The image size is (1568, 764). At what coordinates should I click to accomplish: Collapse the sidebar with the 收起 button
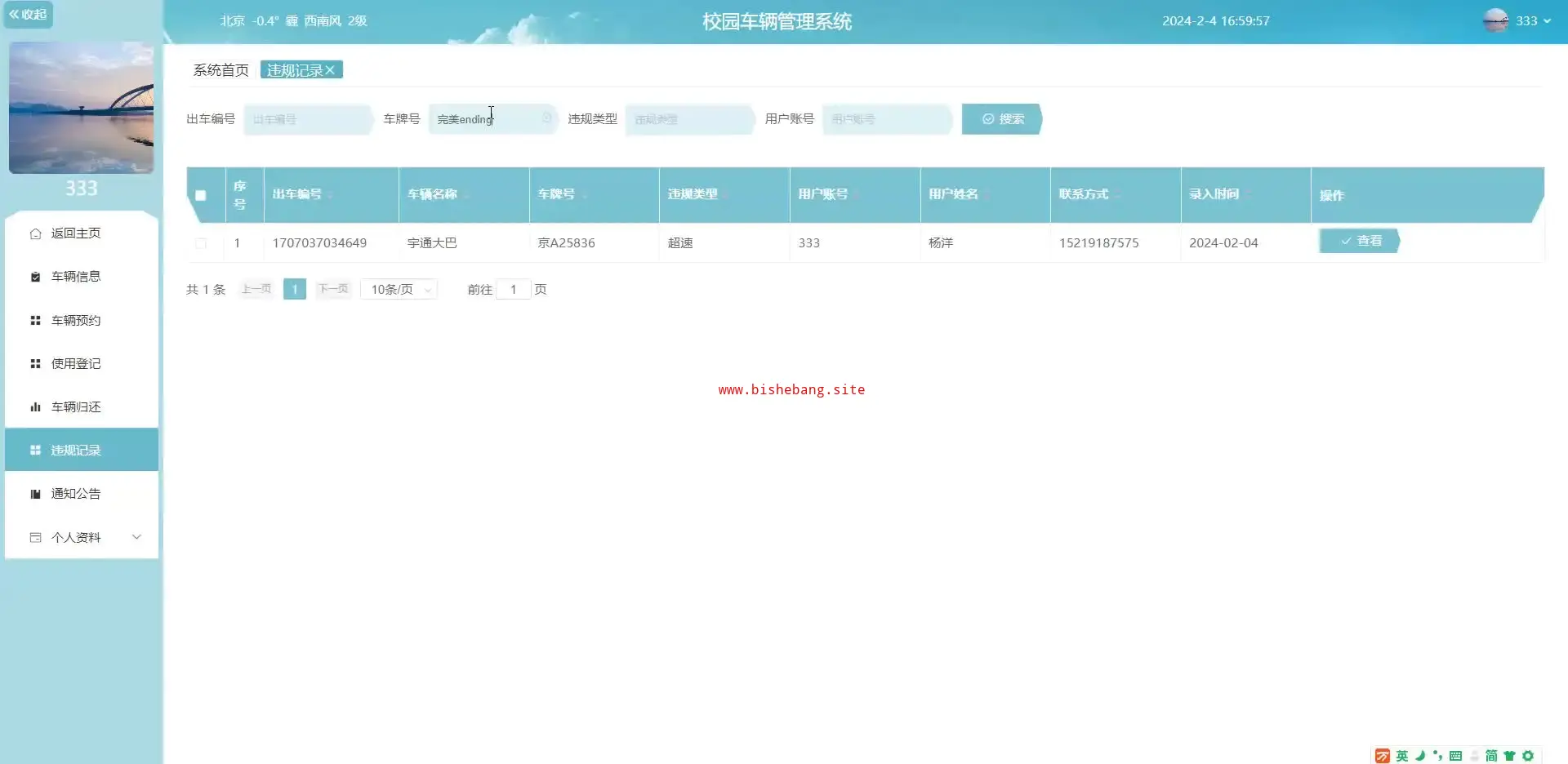28,15
